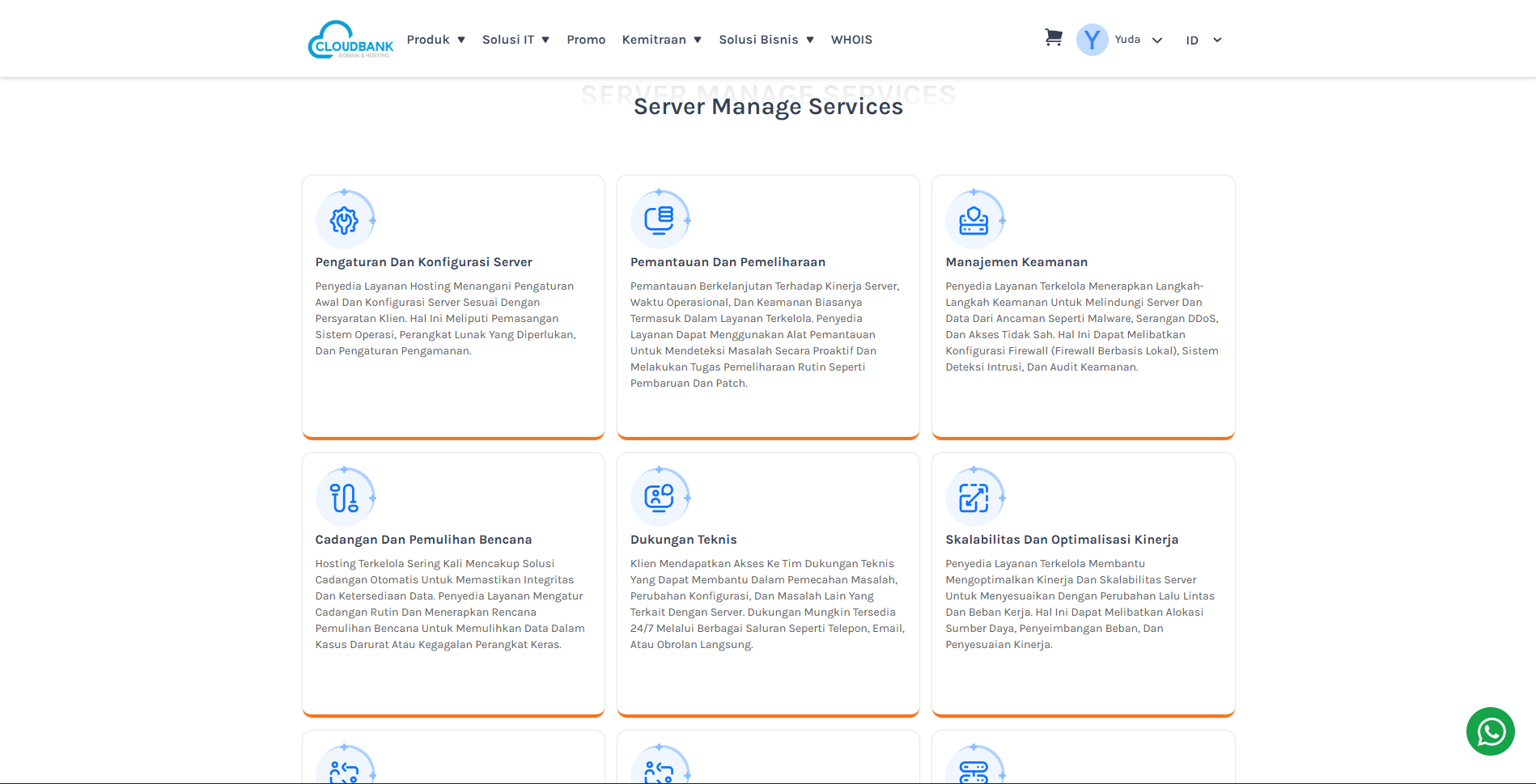Open the WHOIS menu item
Viewport: 1536px width, 784px height.
pyautogui.click(x=851, y=40)
